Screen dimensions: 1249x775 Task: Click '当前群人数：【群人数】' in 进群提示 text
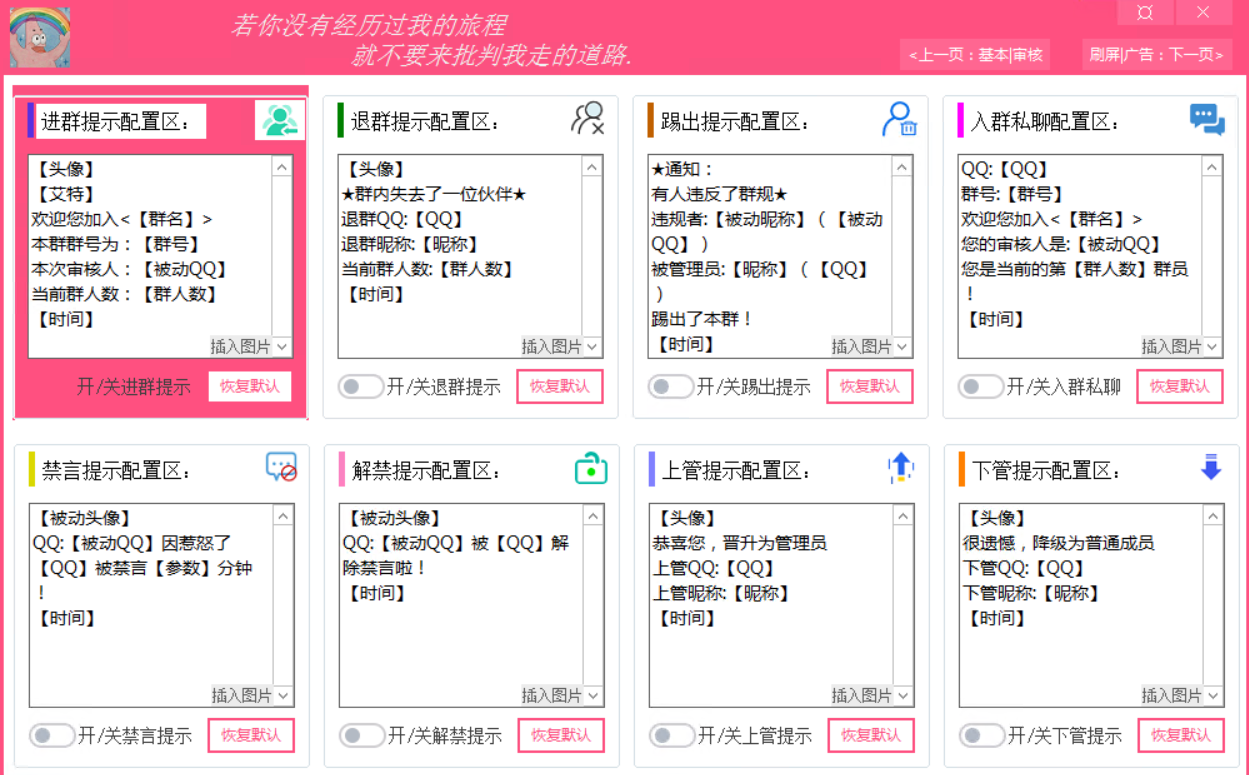click(x=126, y=294)
